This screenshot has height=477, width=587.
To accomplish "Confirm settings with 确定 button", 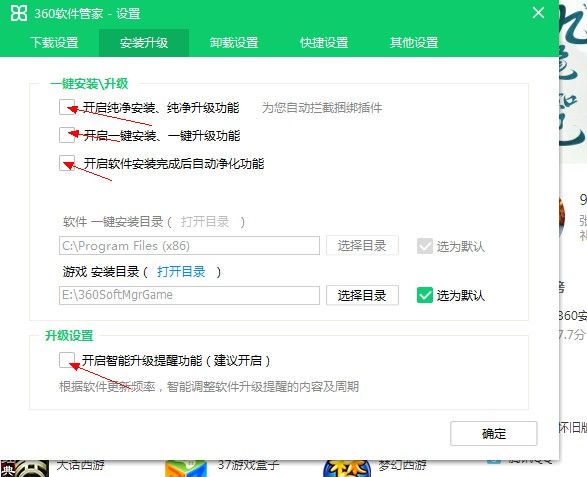I will point(494,434).
